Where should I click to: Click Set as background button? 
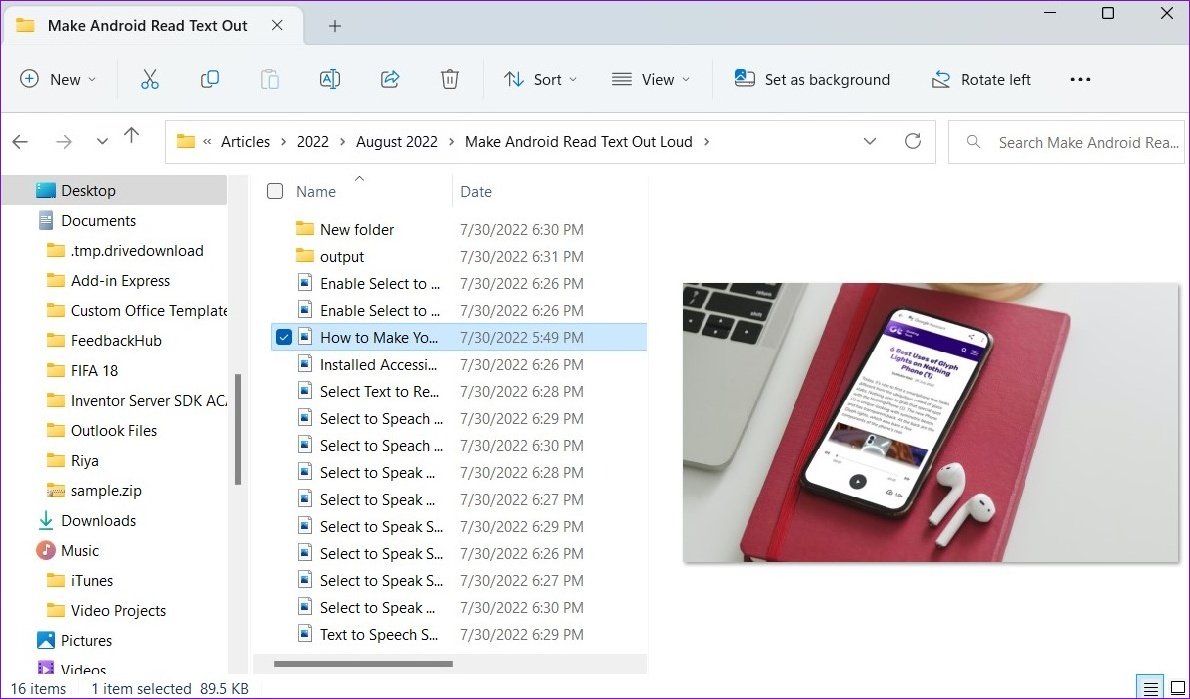[812, 80]
